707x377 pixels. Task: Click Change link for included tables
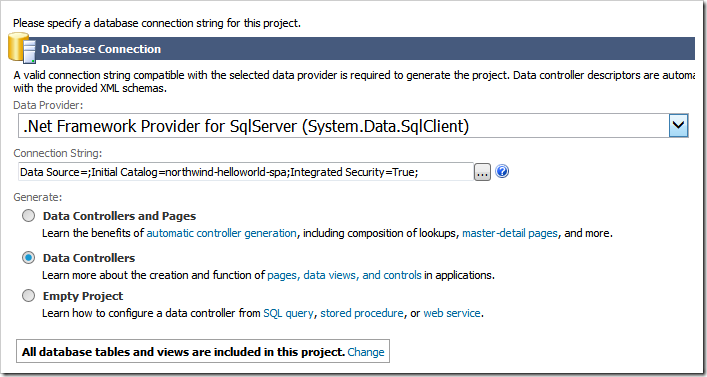pyautogui.click(x=366, y=352)
